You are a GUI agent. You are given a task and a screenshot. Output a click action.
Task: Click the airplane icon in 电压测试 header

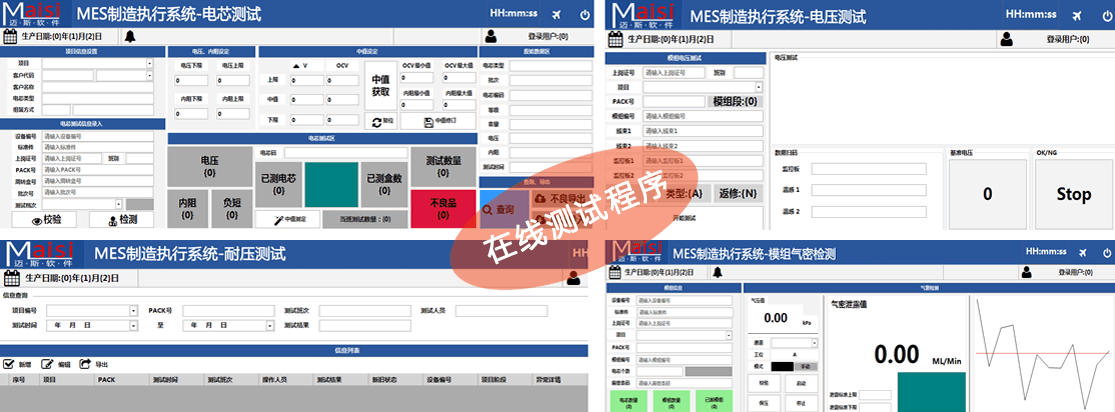pos(1076,15)
